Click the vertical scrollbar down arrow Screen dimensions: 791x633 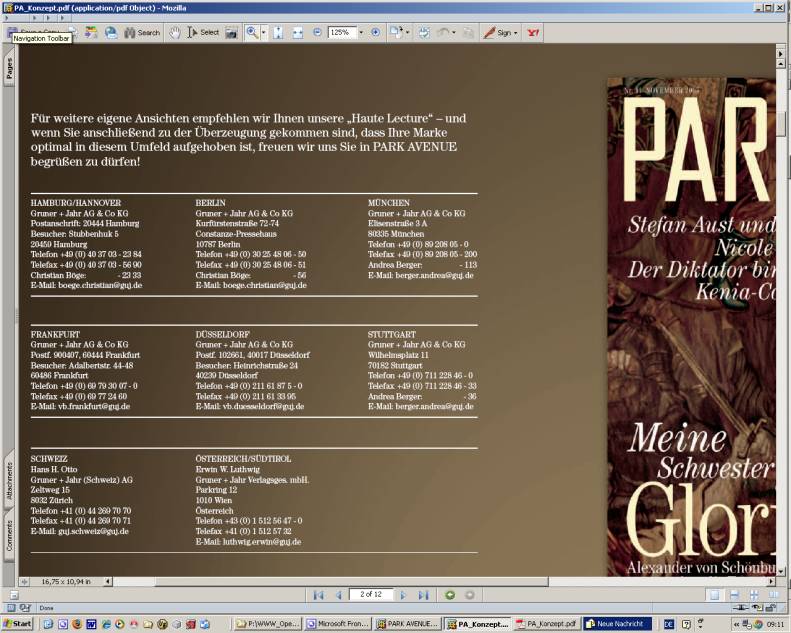click(781, 571)
